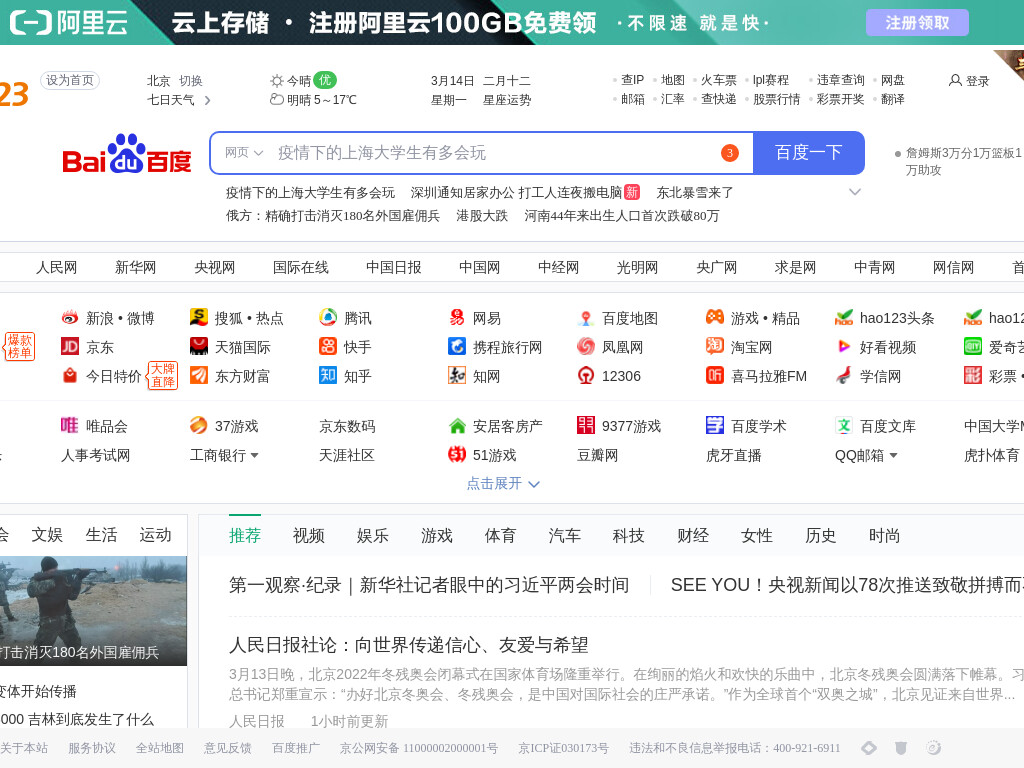Open Sina Weibo site icon
Image resolution: width=1024 pixels, height=768 pixels.
point(70,318)
